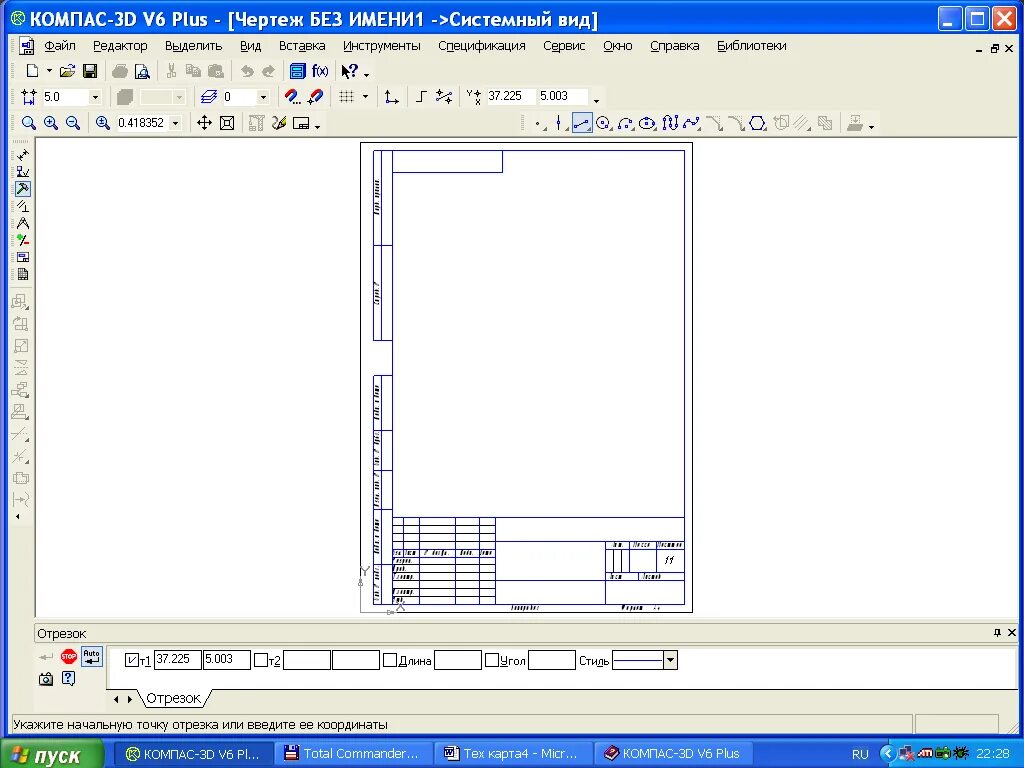This screenshot has height=768, width=1024.
Task: Open the Geometry hammer panel in left sidebar
Action: (22, 189)
